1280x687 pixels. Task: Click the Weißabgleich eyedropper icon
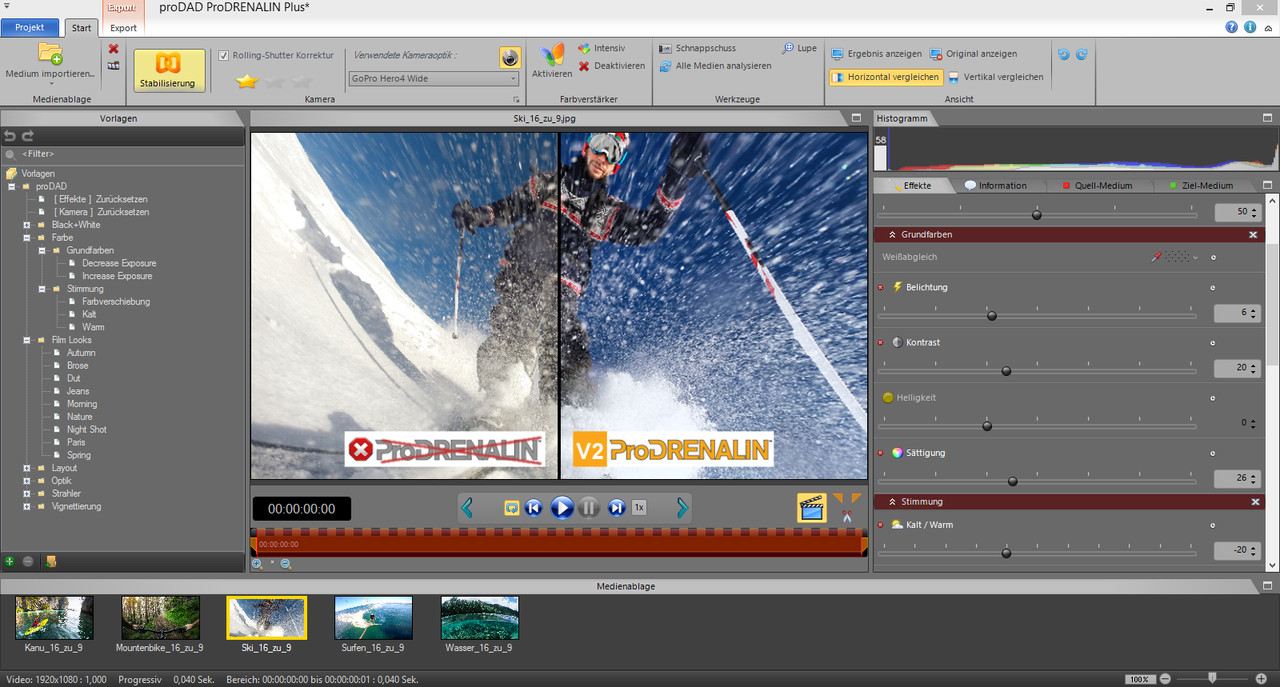point(1157,257)
